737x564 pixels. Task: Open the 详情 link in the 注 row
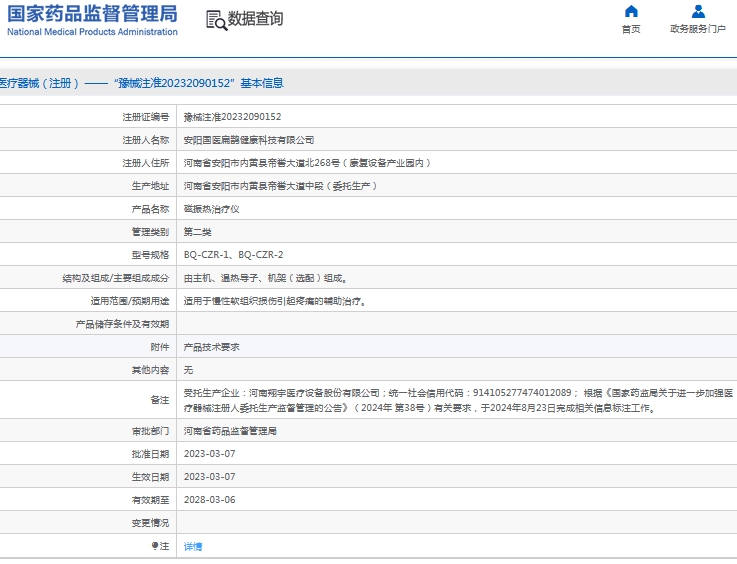pos(193,546)
